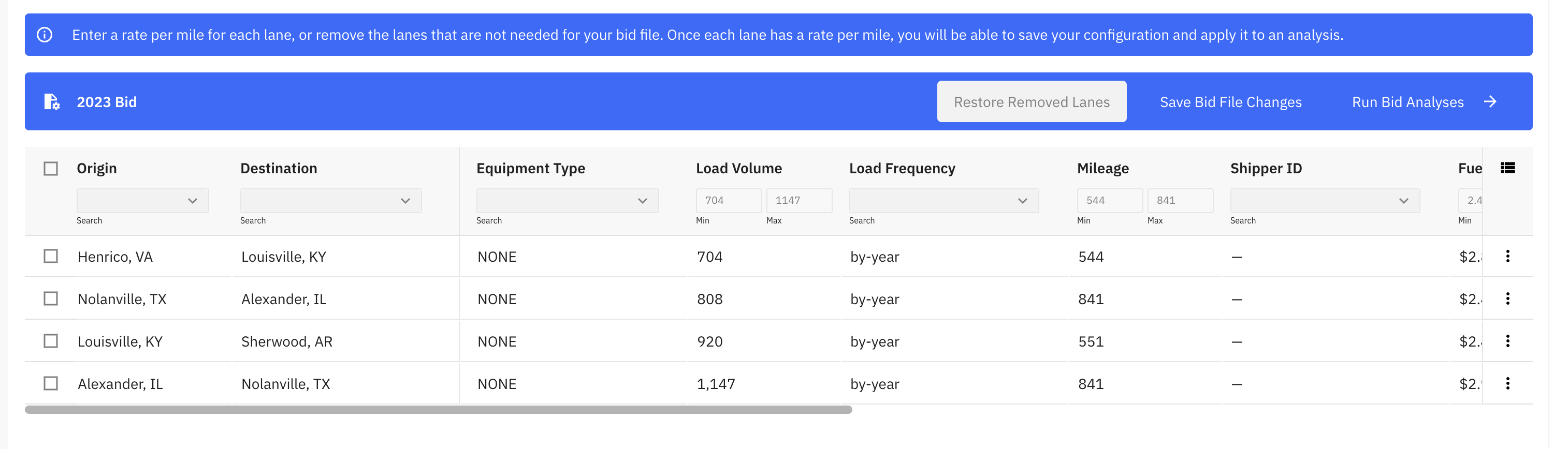
Task: Open the Shipper ID filter dropdown
Action: pyautogui.click(x=1325, y=201)
